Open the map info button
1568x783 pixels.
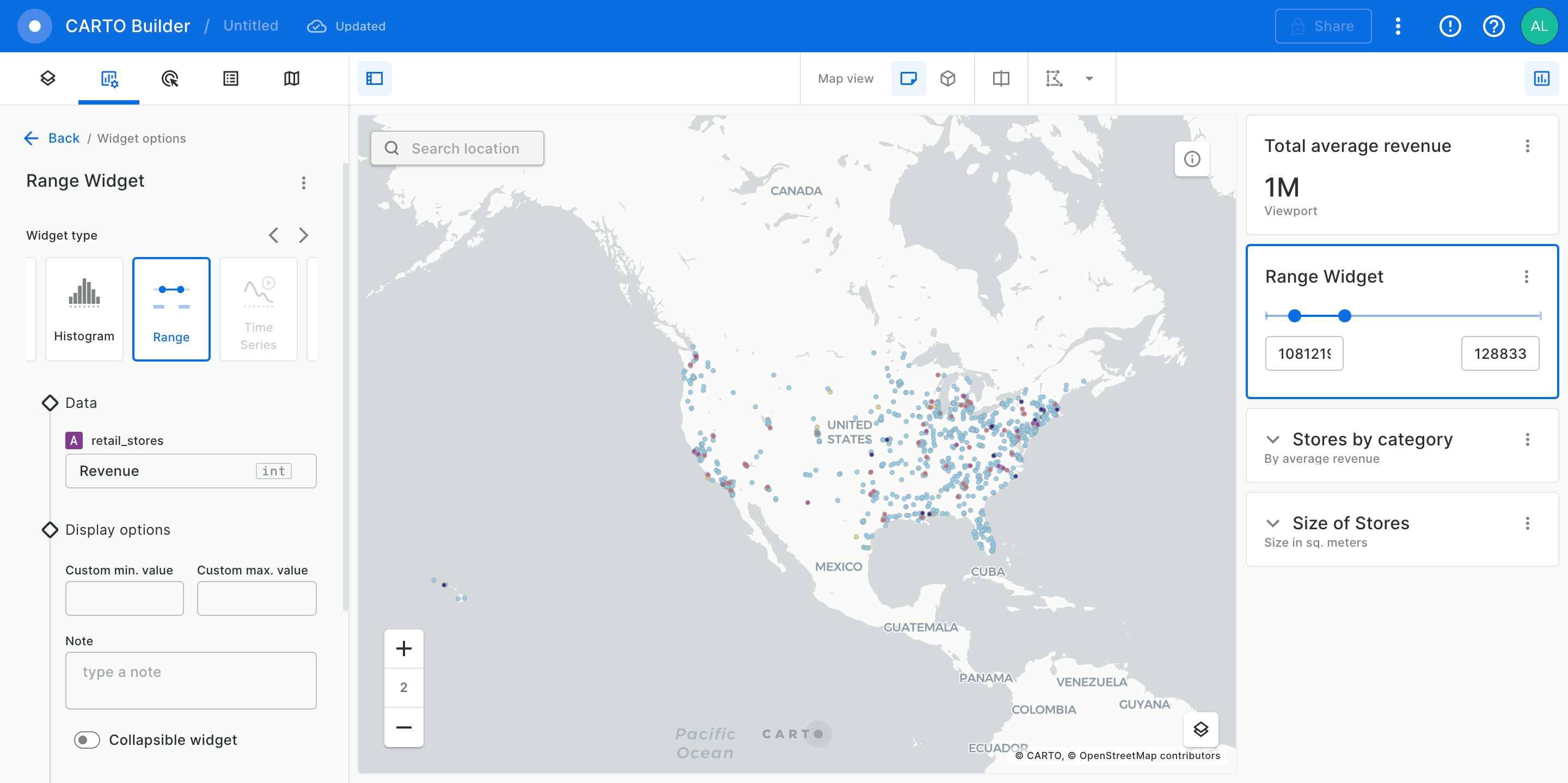point(1192,159)
